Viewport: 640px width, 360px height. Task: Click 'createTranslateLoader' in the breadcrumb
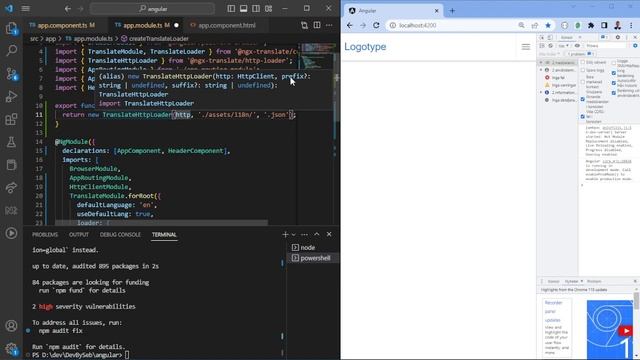pos(159,39)
